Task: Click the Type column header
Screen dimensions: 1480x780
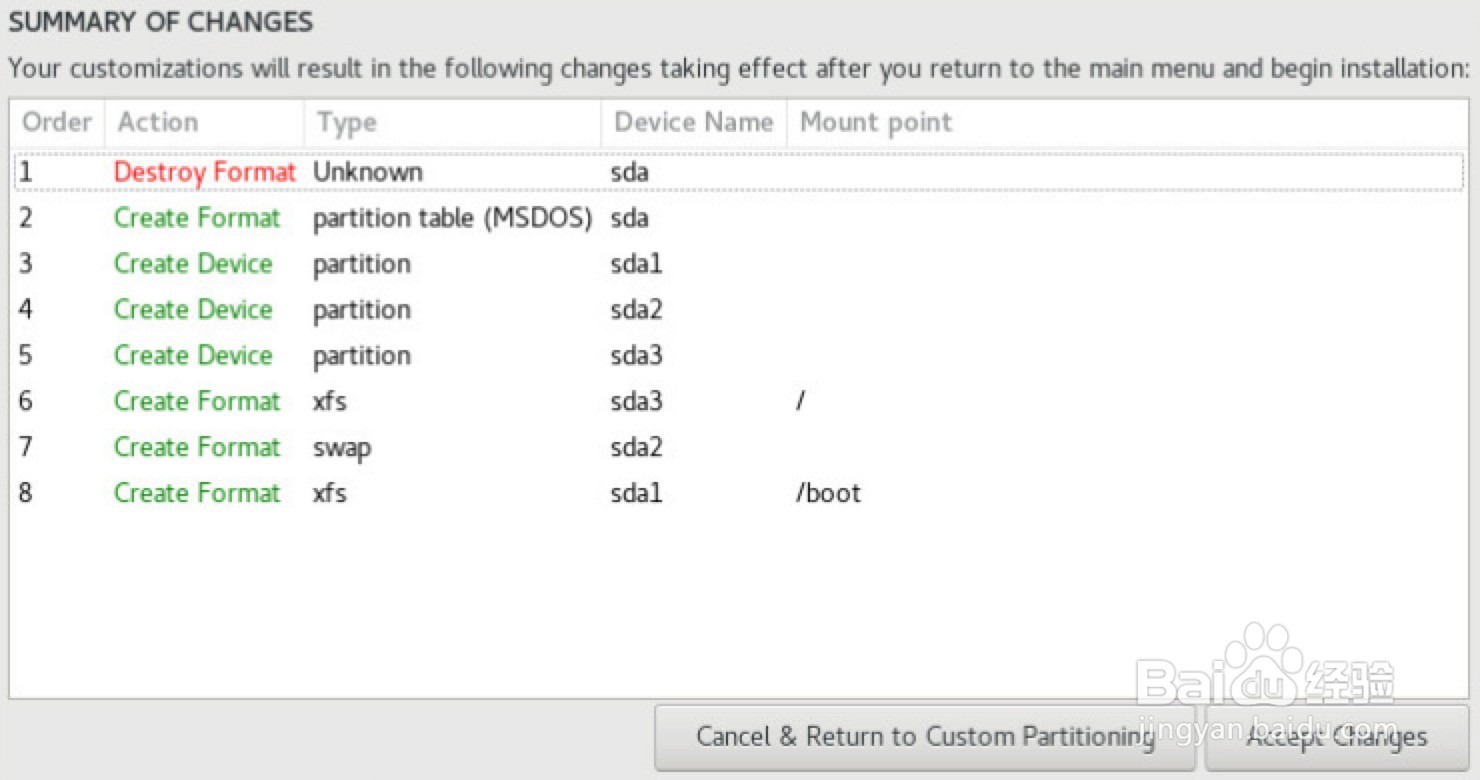Action: (346, 122)
